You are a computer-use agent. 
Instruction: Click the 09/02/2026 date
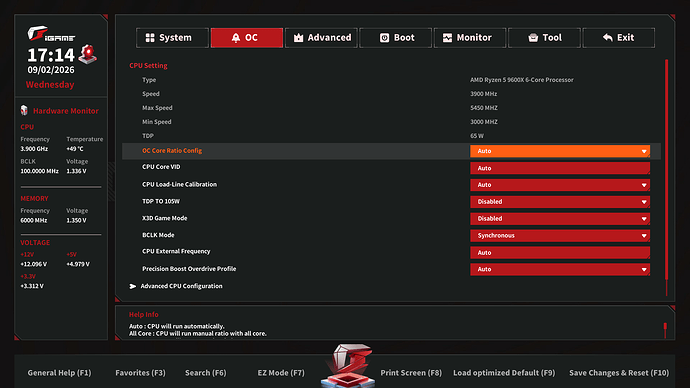tap(51, 70)
